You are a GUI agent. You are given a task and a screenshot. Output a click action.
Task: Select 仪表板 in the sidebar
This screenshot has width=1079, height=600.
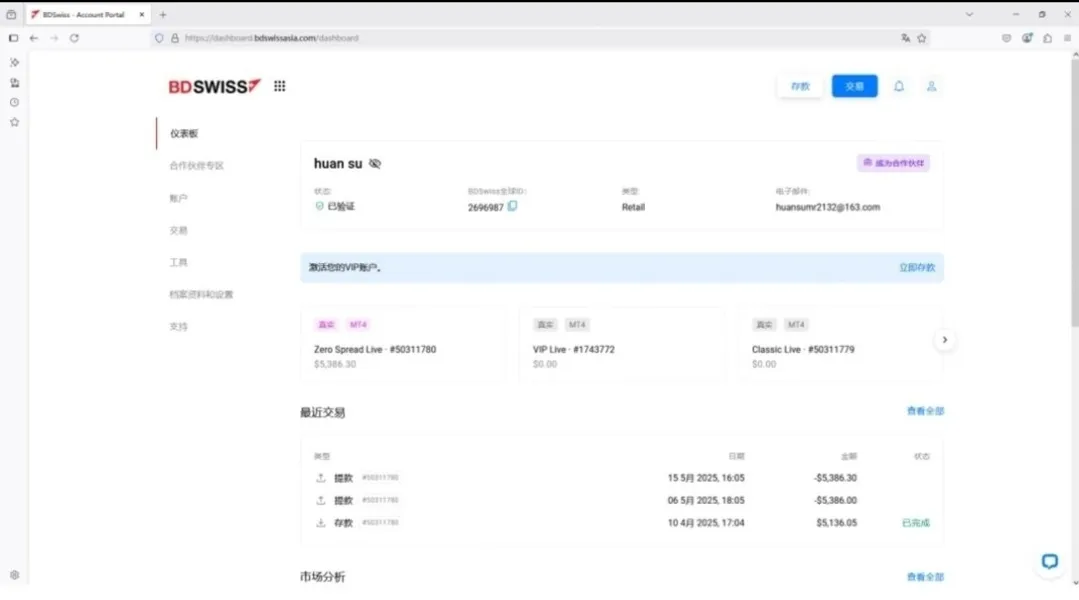click(184, 133)
